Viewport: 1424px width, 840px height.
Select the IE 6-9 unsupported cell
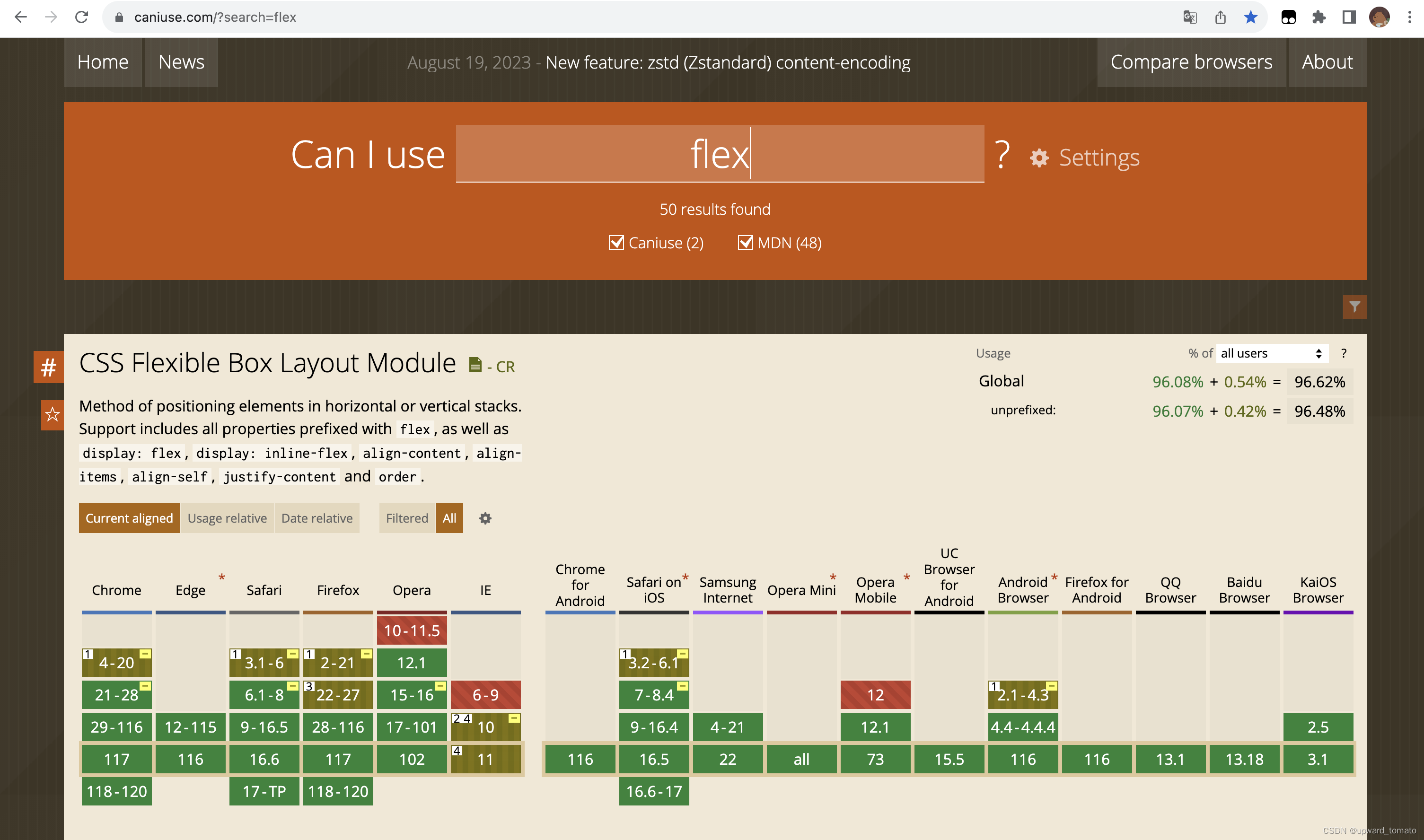pyautogui.click(x=485, y=695)
